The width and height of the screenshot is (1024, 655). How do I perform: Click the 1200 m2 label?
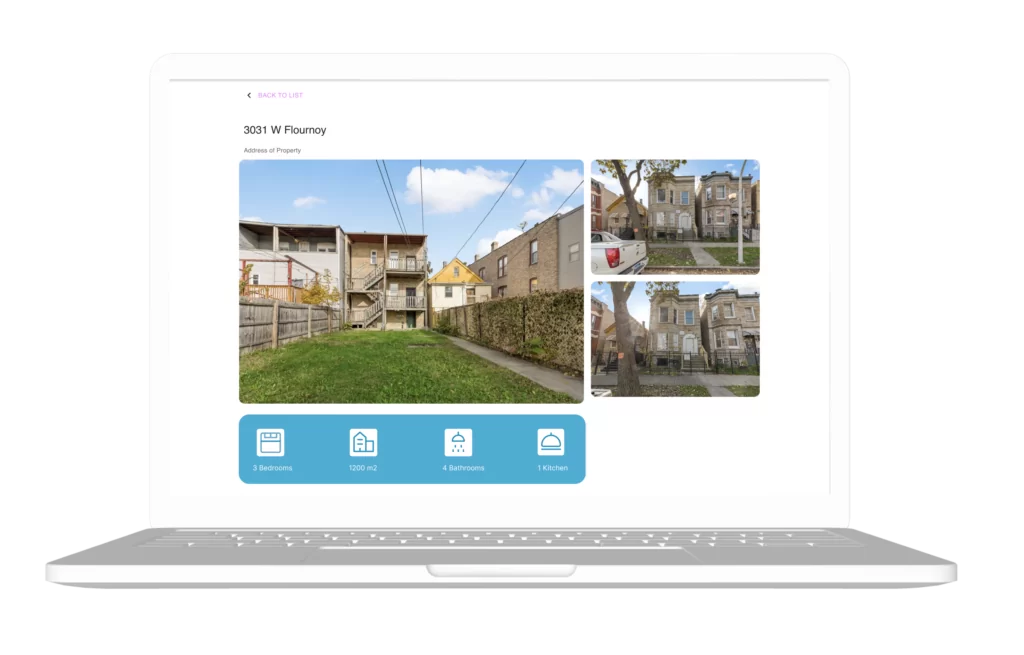[362, 468]
